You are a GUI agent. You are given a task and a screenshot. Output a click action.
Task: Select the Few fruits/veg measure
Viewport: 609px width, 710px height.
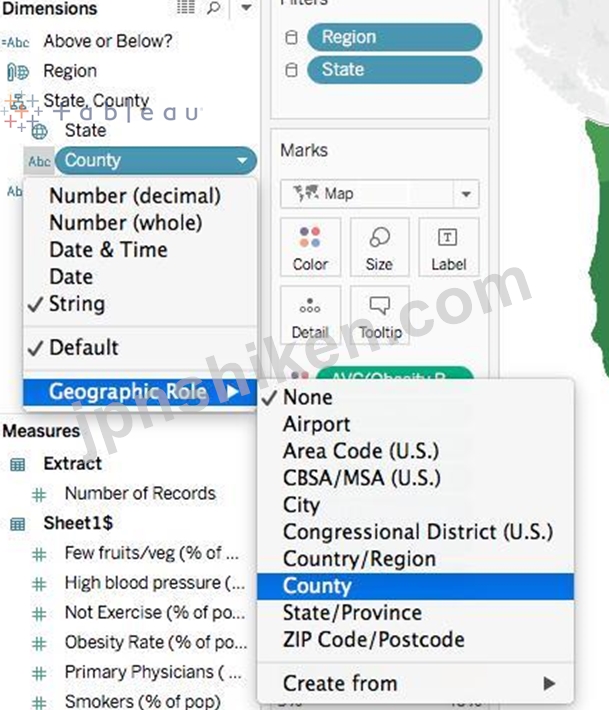[152, 553]
